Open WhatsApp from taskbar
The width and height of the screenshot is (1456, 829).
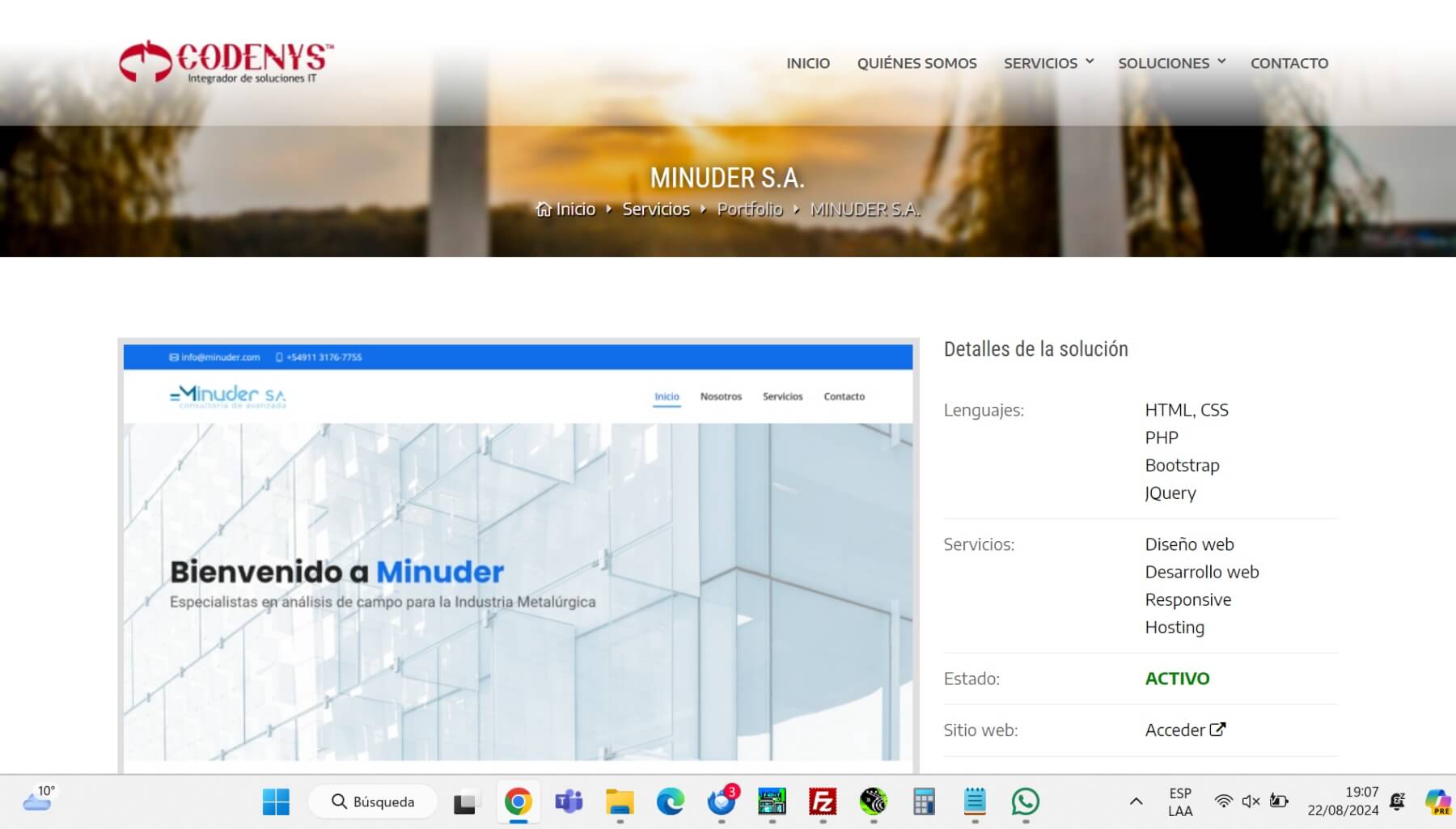point(1025,802)
